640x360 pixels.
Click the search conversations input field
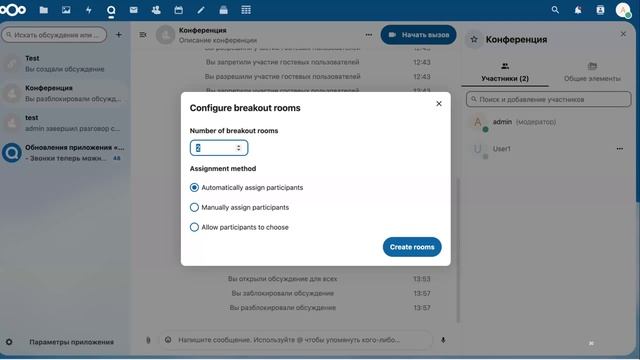pyautogui.click(x=54, y=35)
